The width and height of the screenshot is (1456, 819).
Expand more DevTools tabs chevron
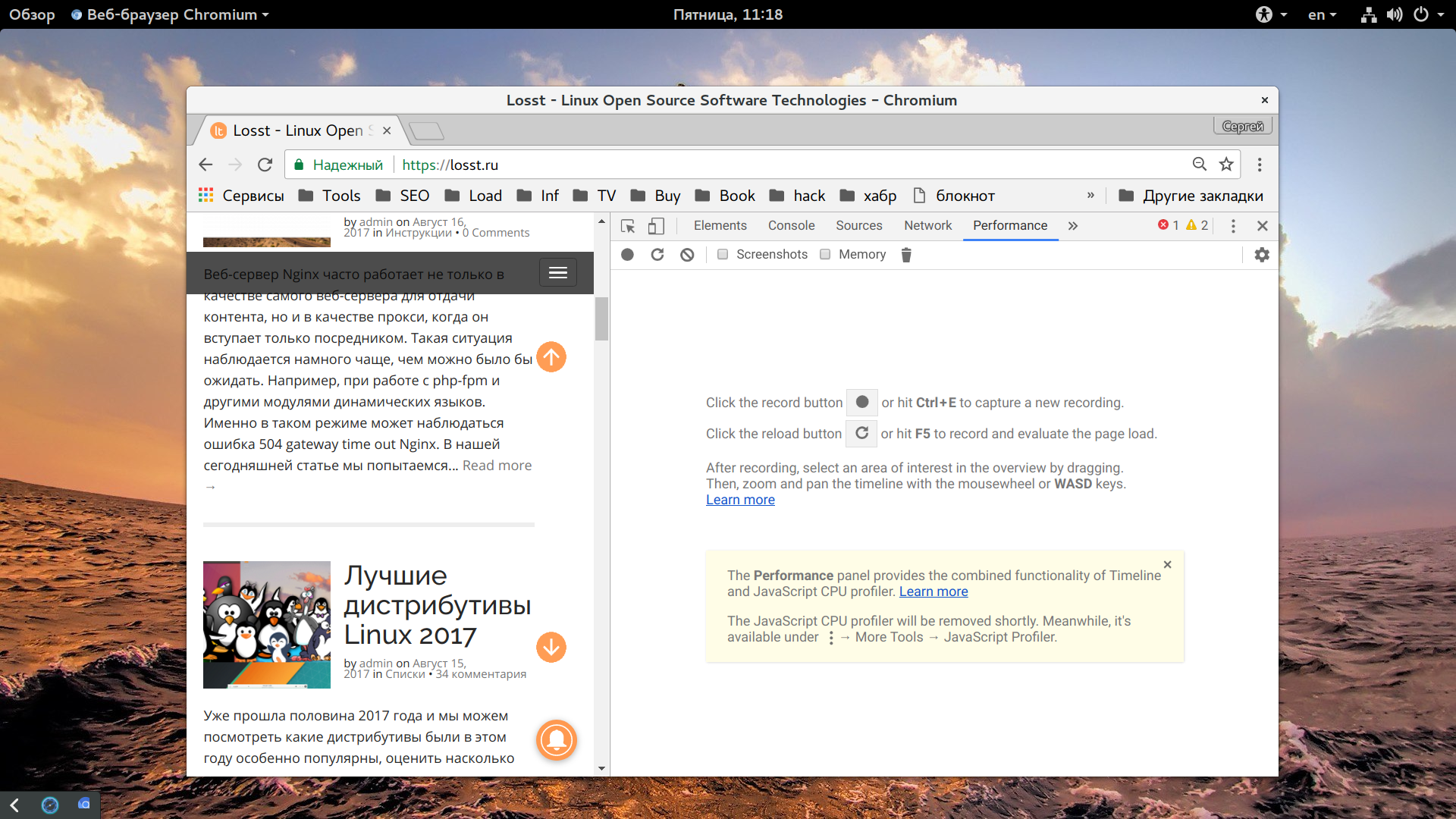pos(1073,226)
